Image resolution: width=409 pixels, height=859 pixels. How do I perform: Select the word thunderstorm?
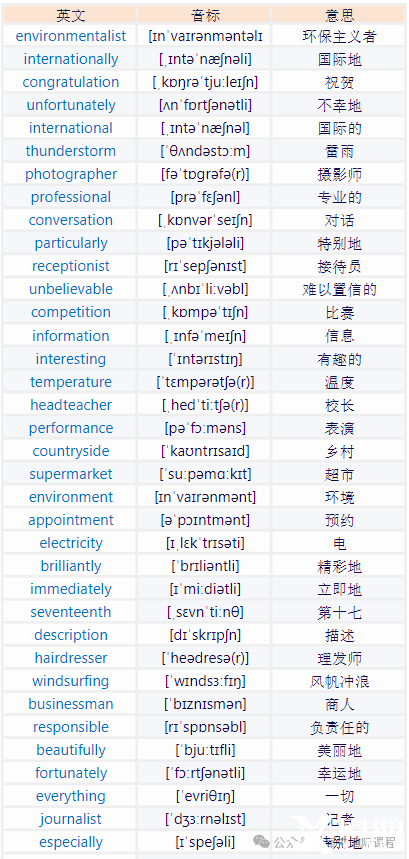point(71,151)
